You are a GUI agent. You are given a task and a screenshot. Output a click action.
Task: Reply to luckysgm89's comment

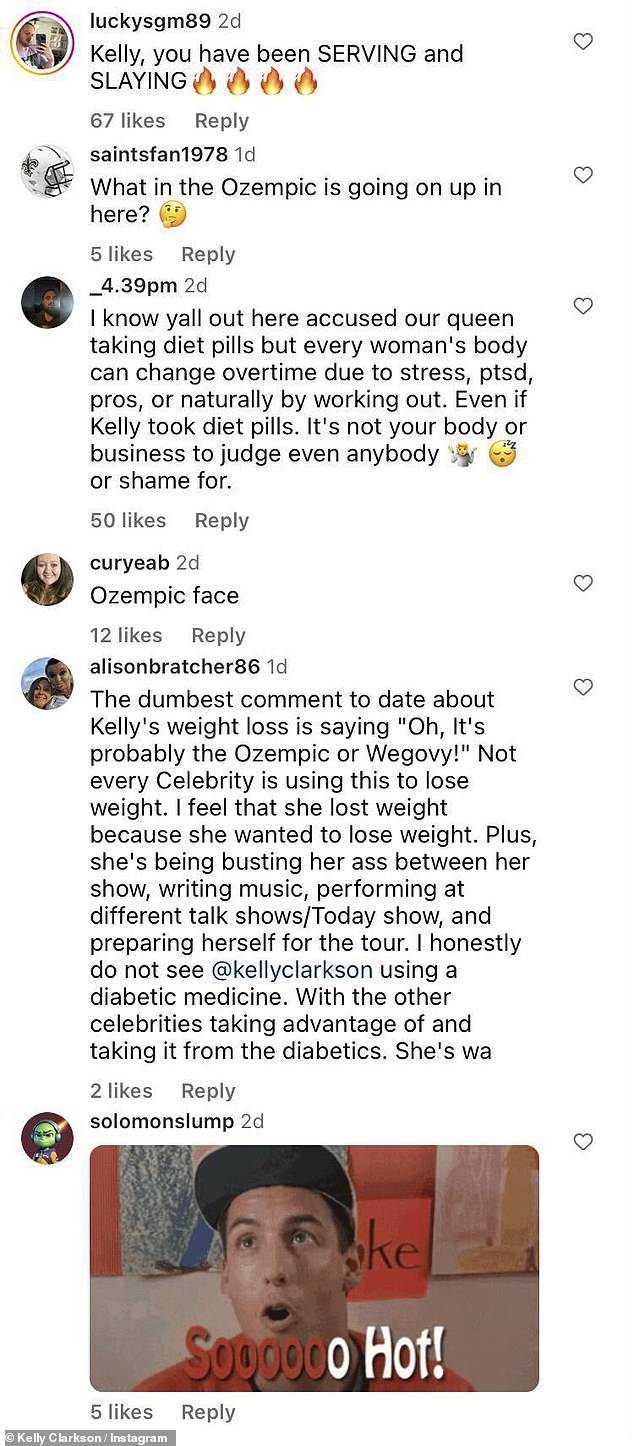coord(221,121)
